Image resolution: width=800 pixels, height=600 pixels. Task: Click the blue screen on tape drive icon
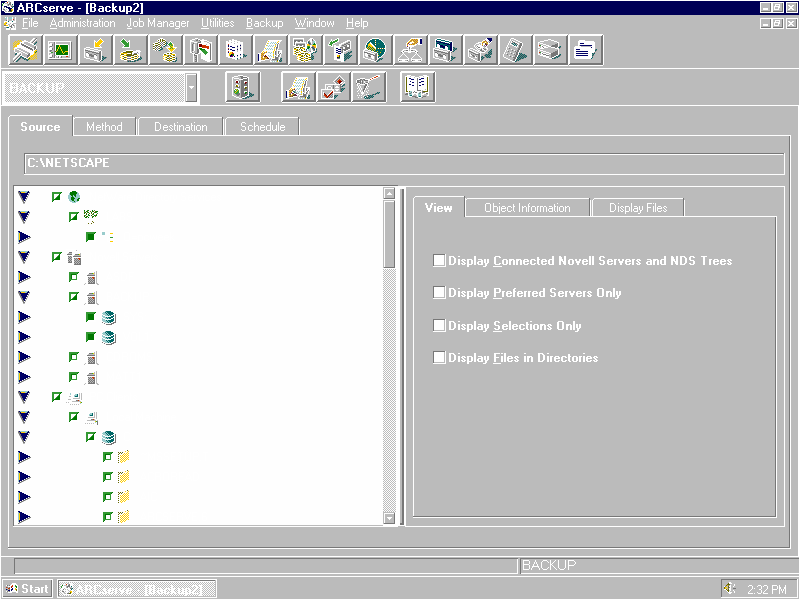coord(445,50)
